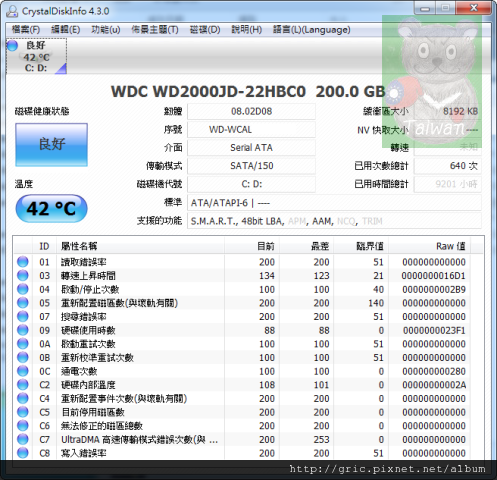Screen dimensions: 497x480
Task: Click the drive letter field C: D:
Action: point(251,184)
